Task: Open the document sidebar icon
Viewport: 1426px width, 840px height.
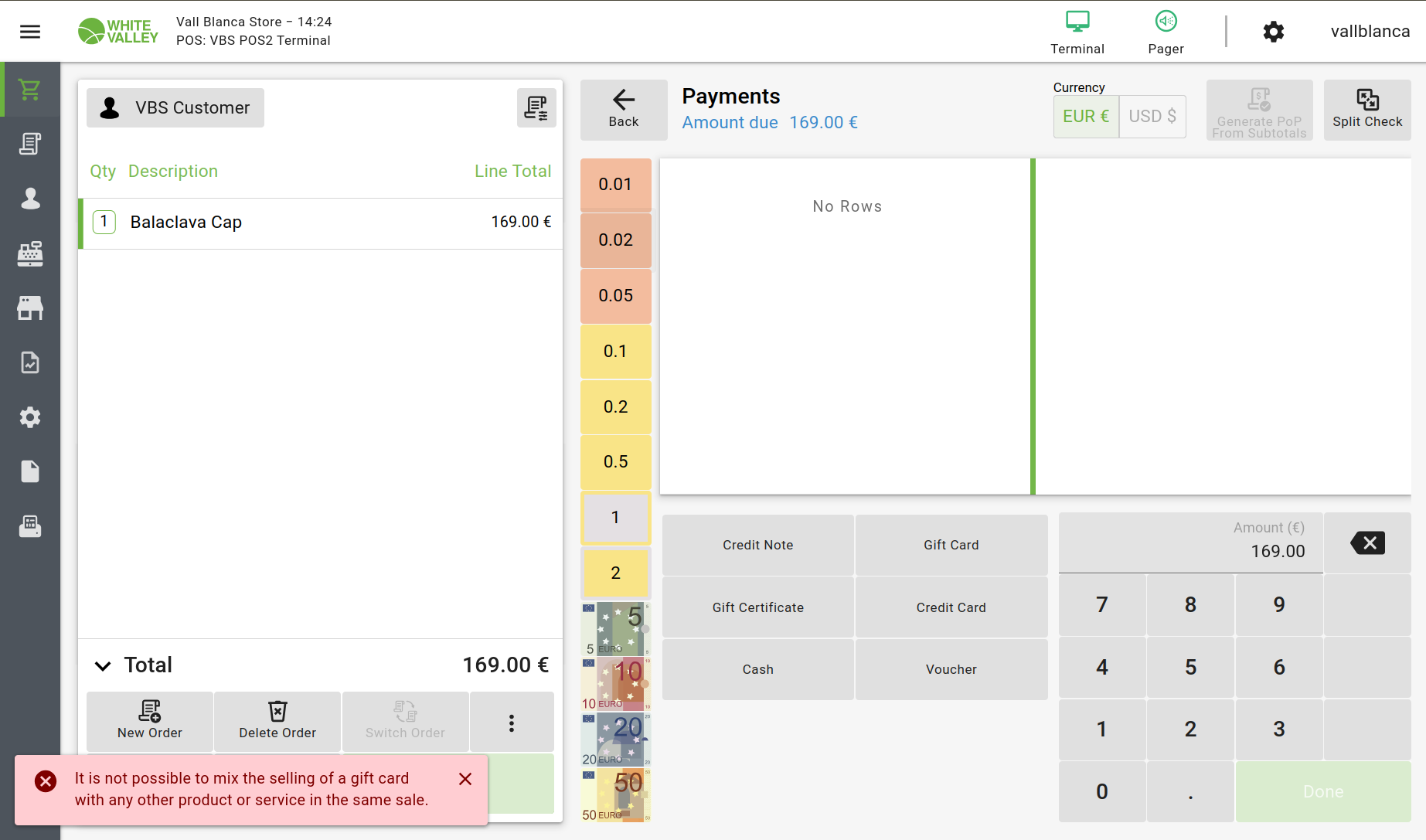Action: pos(30,471)
